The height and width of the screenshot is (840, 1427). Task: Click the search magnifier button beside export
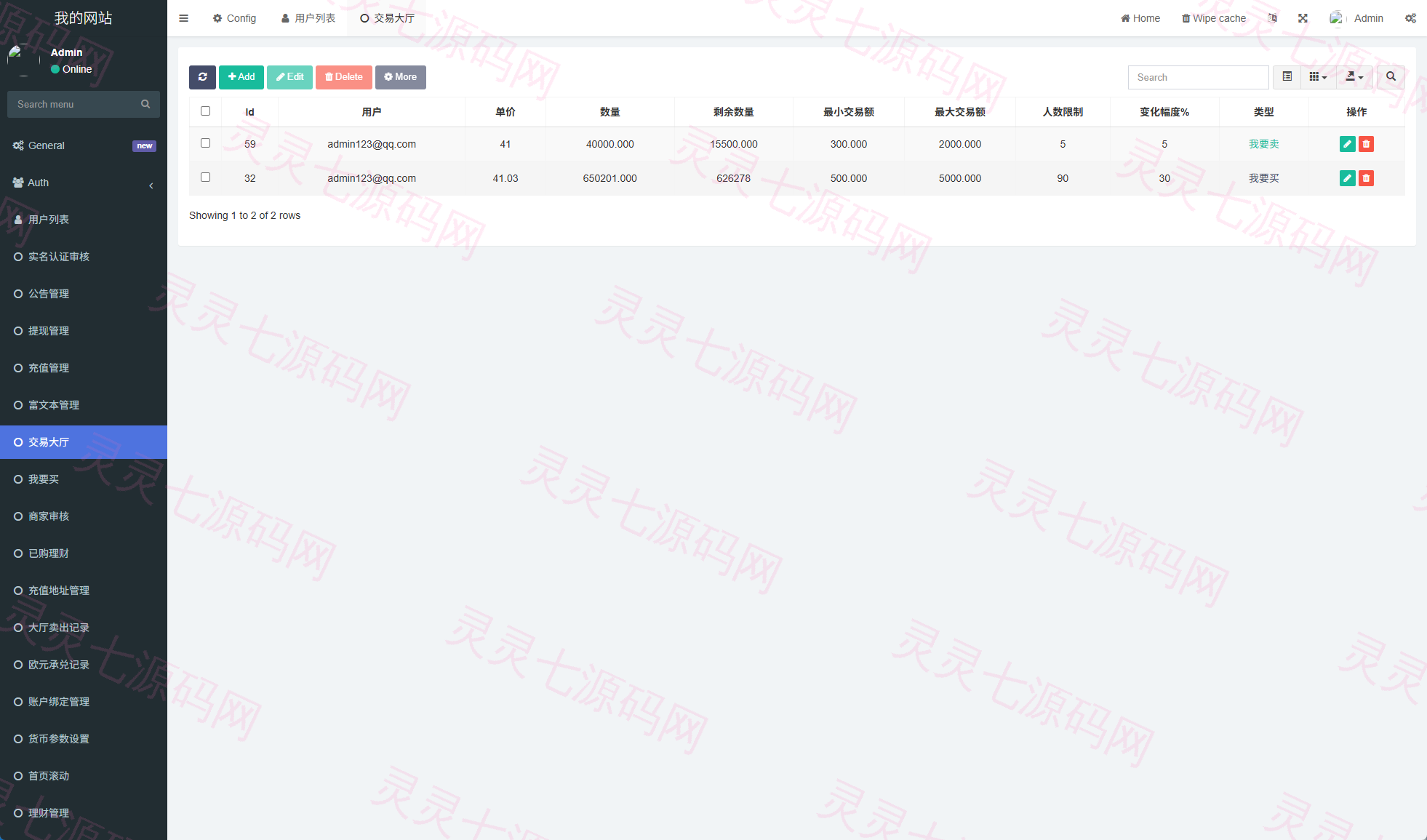pos(1391,77)
